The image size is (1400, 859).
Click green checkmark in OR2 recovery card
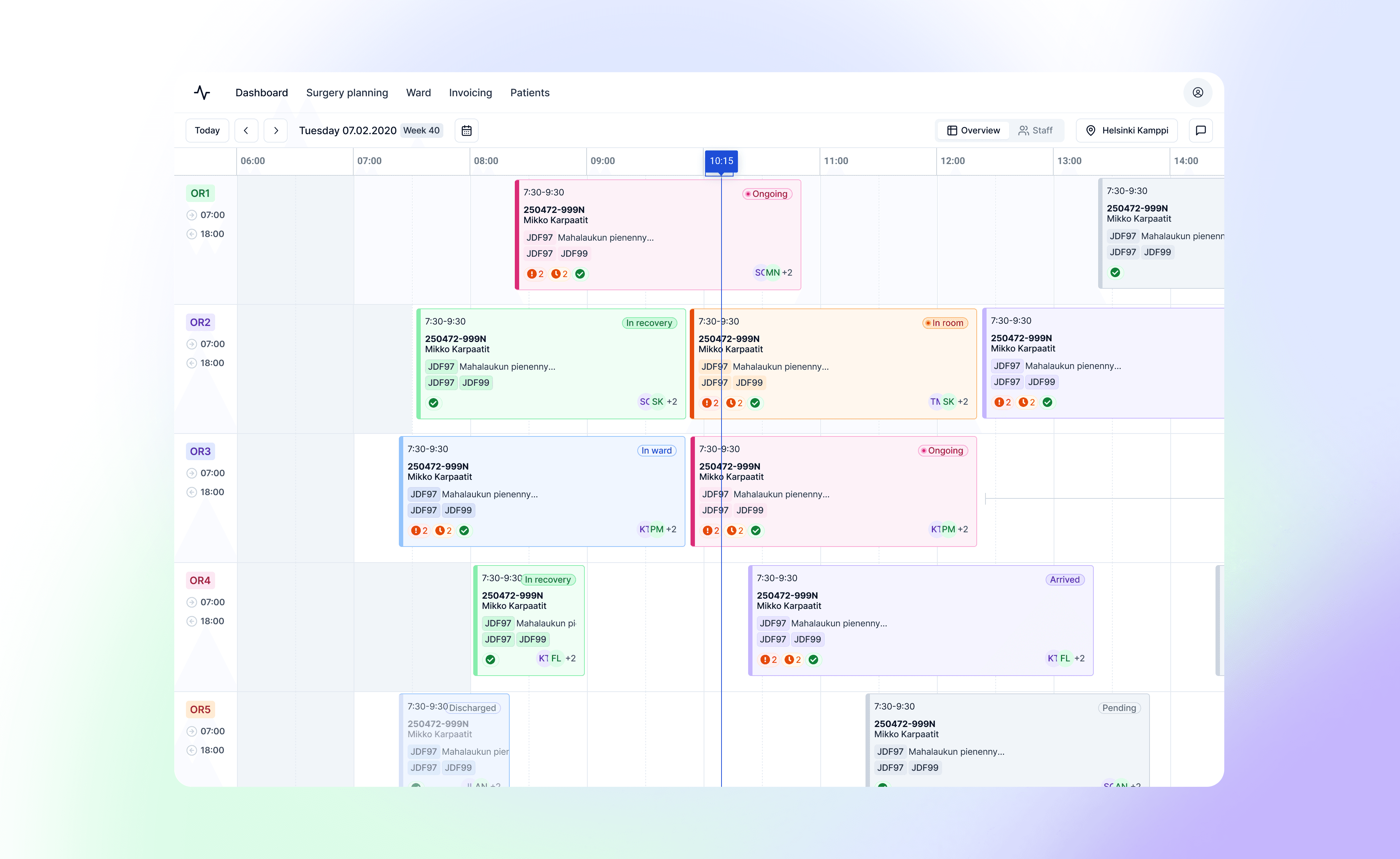coord(433,403)
